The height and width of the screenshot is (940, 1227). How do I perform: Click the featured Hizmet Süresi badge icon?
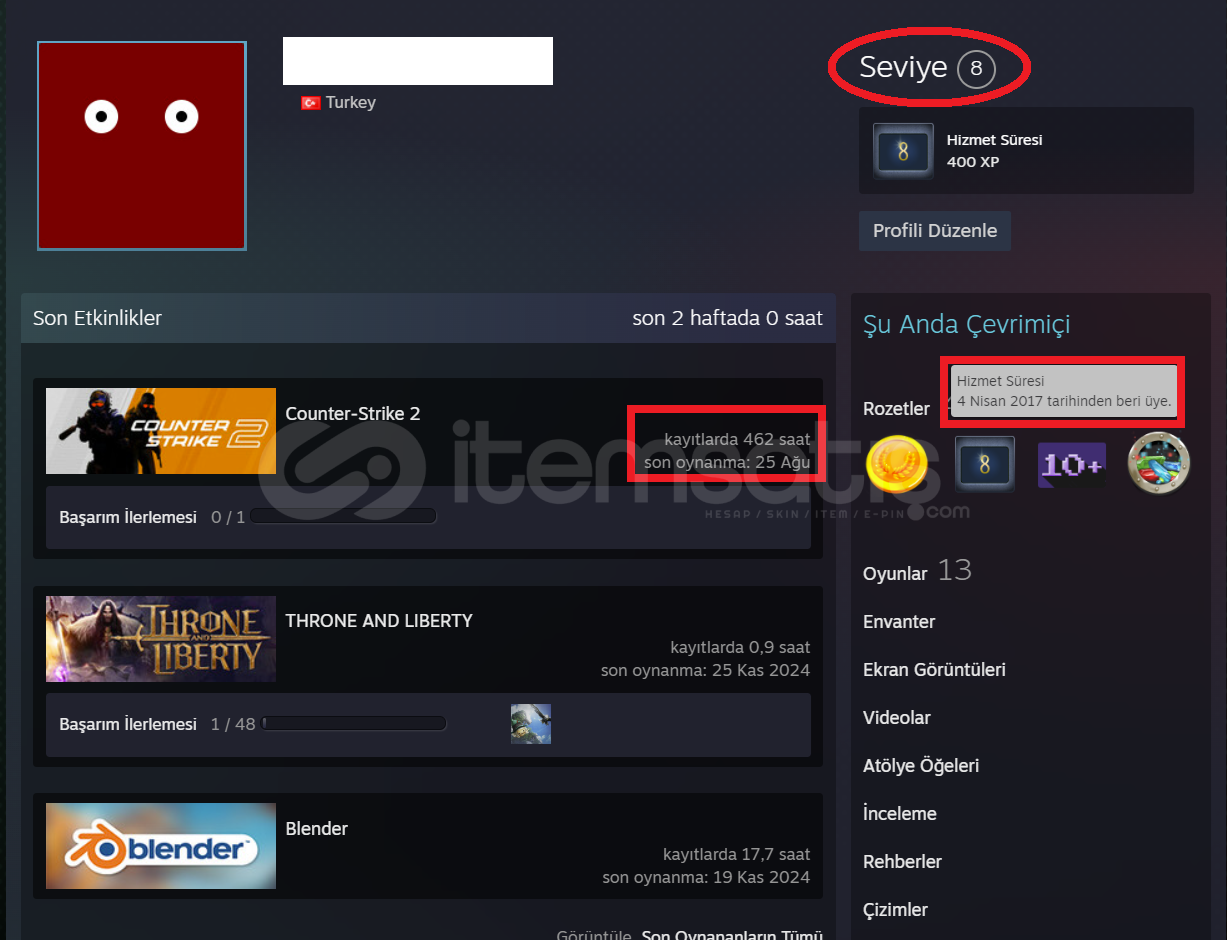903,151
